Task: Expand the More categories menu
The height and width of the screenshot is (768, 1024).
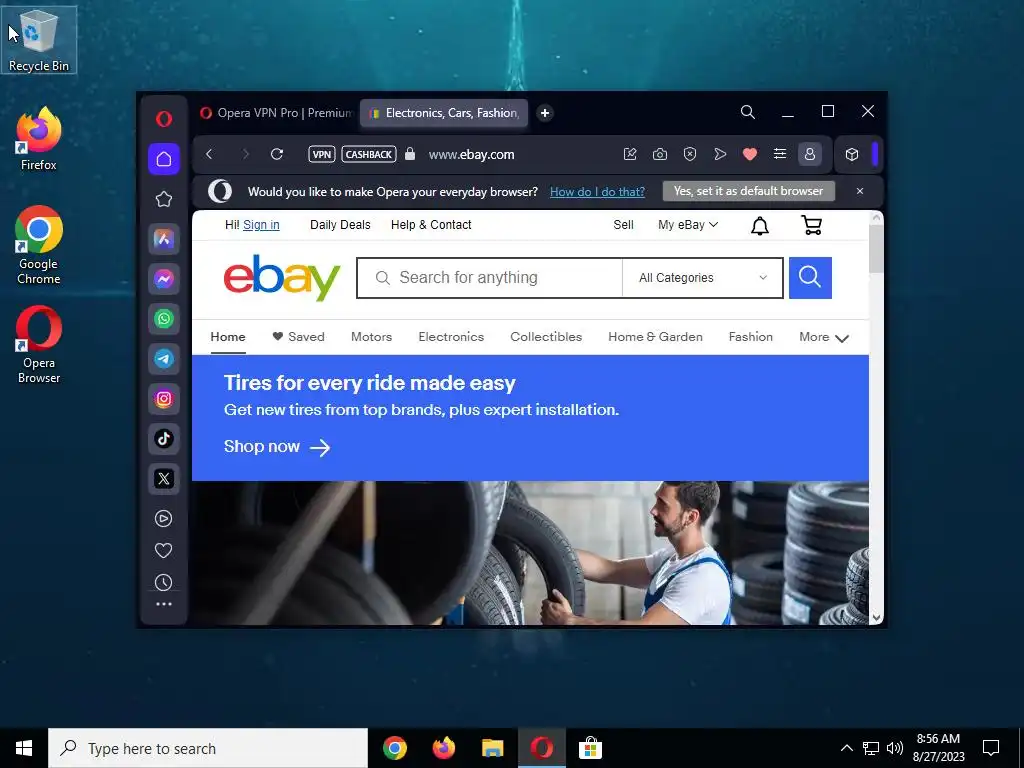Action: pyautogui.click(x=824, y=337)
